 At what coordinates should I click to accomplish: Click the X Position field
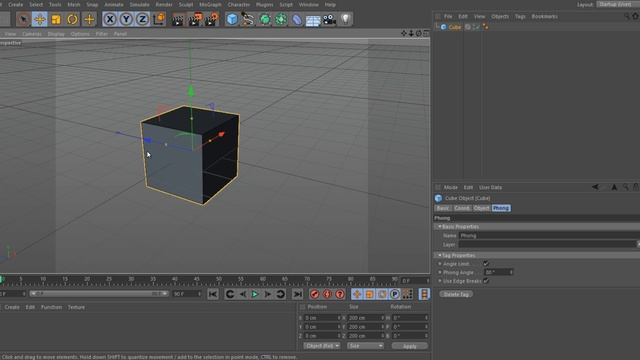(x=322, y=318)
